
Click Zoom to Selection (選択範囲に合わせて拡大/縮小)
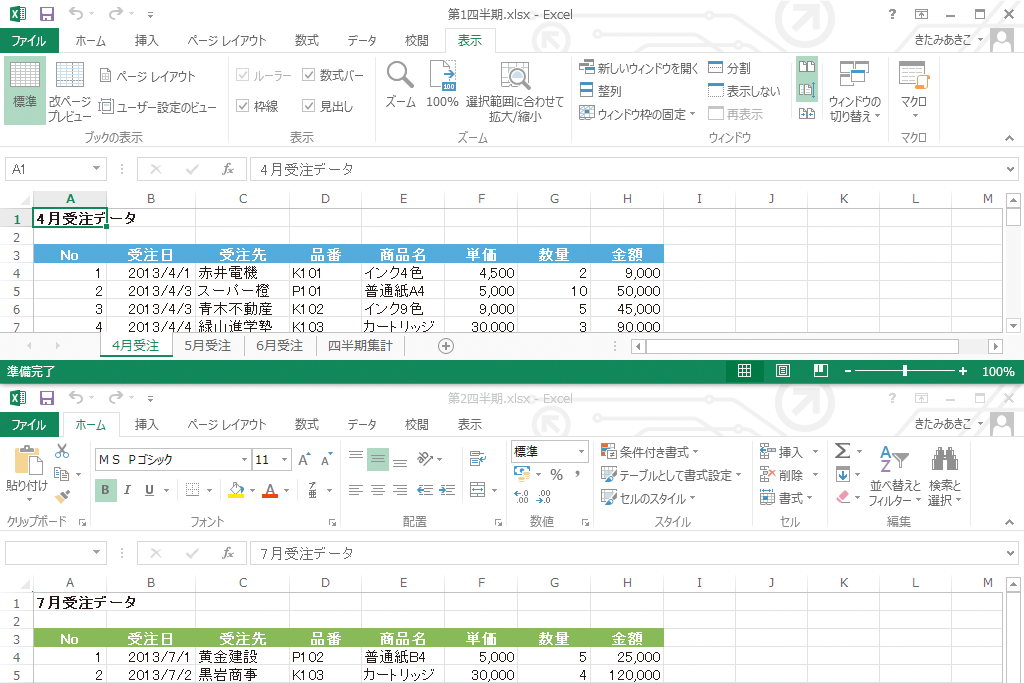(515, 91)
